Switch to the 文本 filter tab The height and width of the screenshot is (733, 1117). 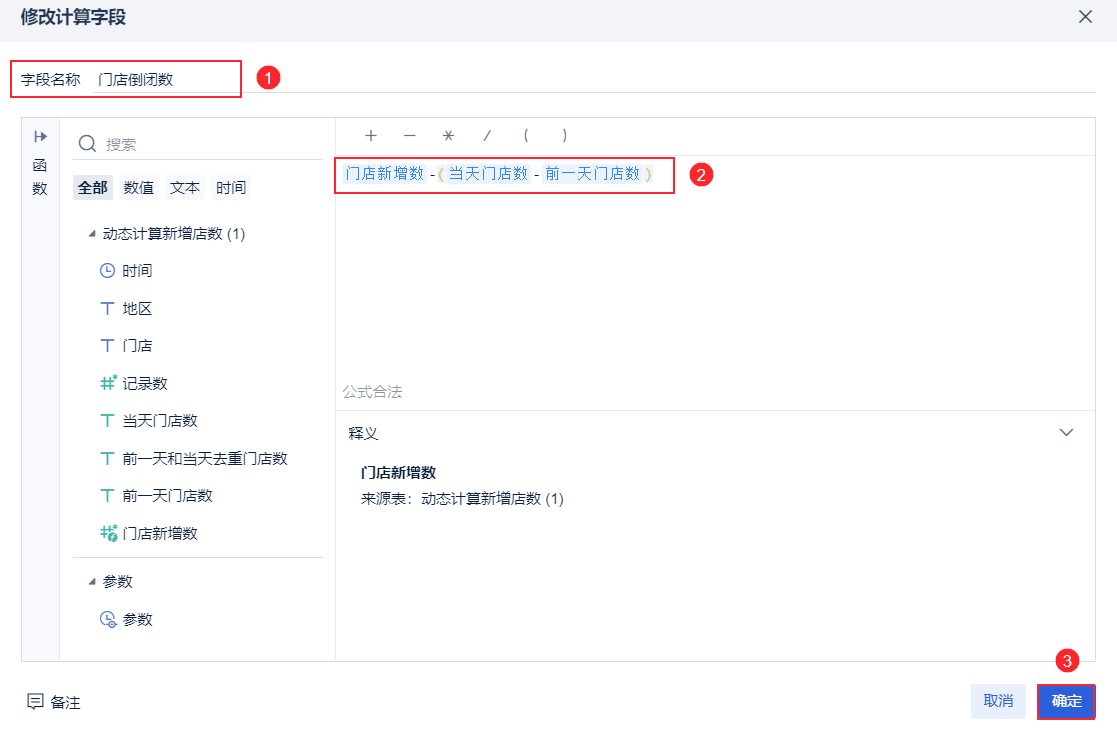(185, 187)
